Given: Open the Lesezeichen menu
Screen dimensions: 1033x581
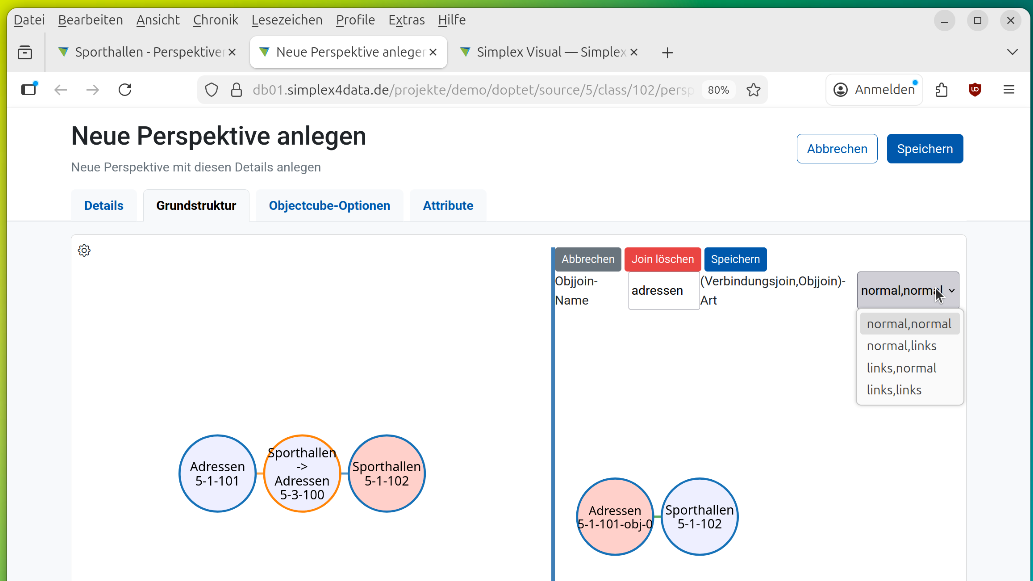Looking at the screenshot, I should pyautogui.click(x=287, y=20).
